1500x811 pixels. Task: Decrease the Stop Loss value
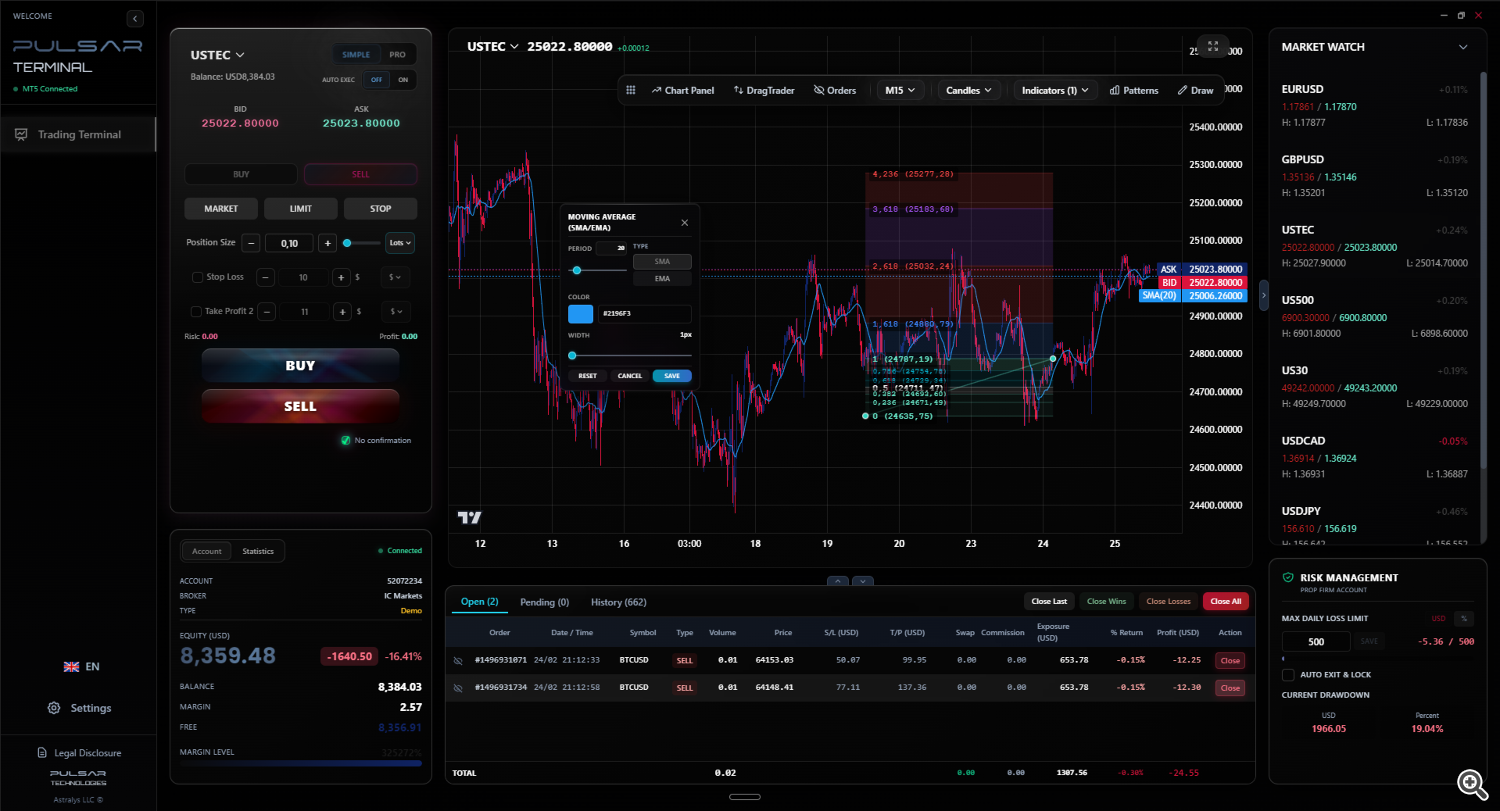[x=266, y=277]
